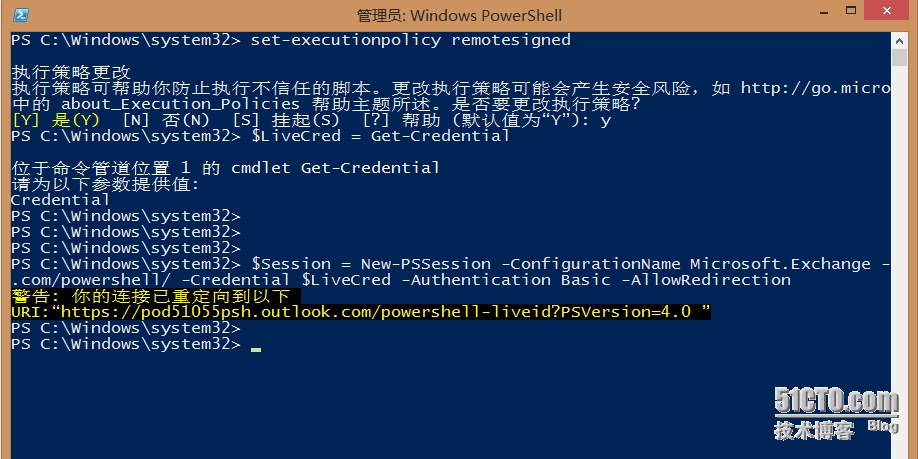Click the 管理员: Windows PowerShell title text
The width and height of the screenshot is (918, 459).
click(x=459, y=15)
